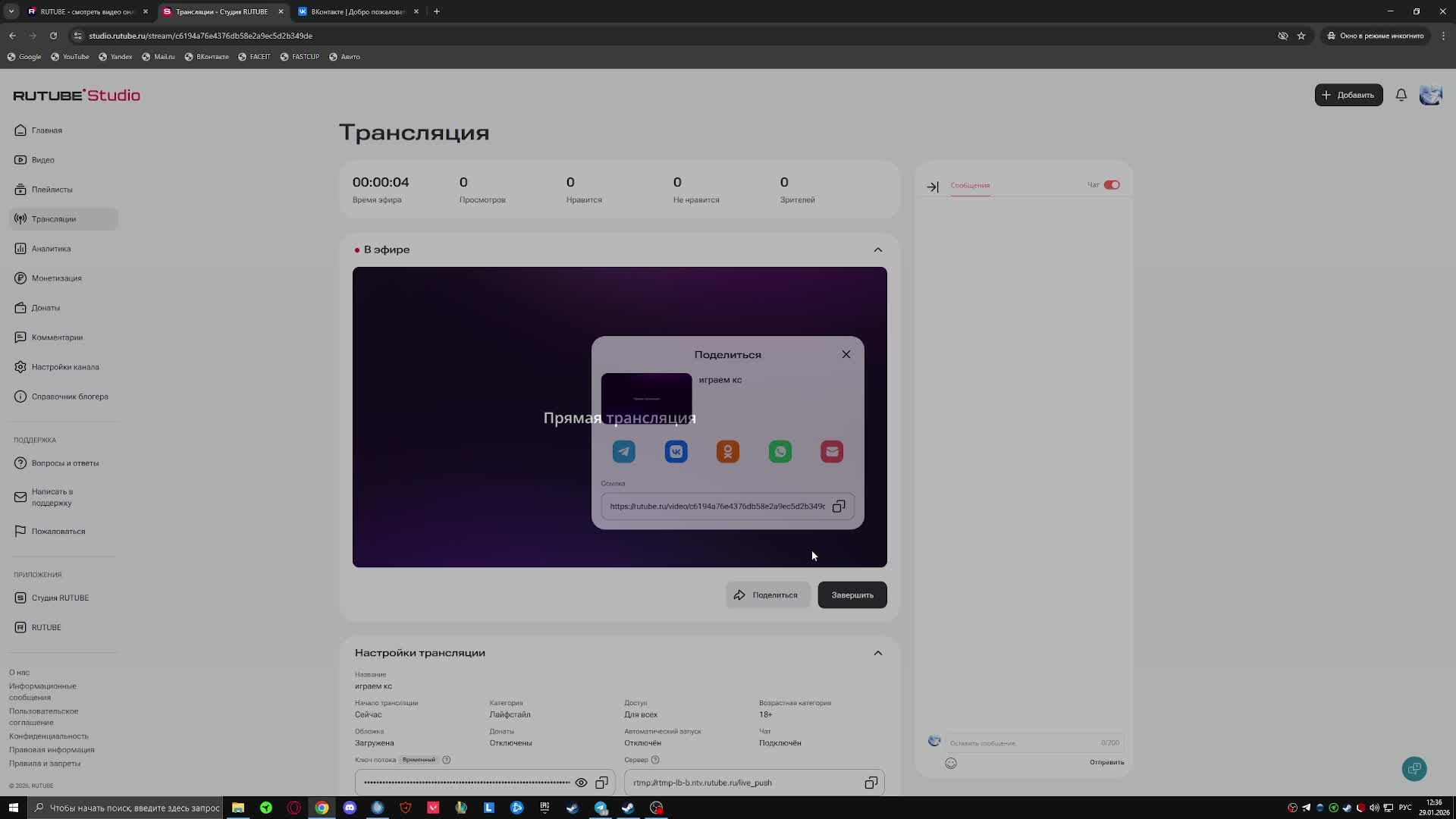Reveal the stream key with the eye icon
This screenshot has width=1456, height=819.
click(x=581, y=783)
